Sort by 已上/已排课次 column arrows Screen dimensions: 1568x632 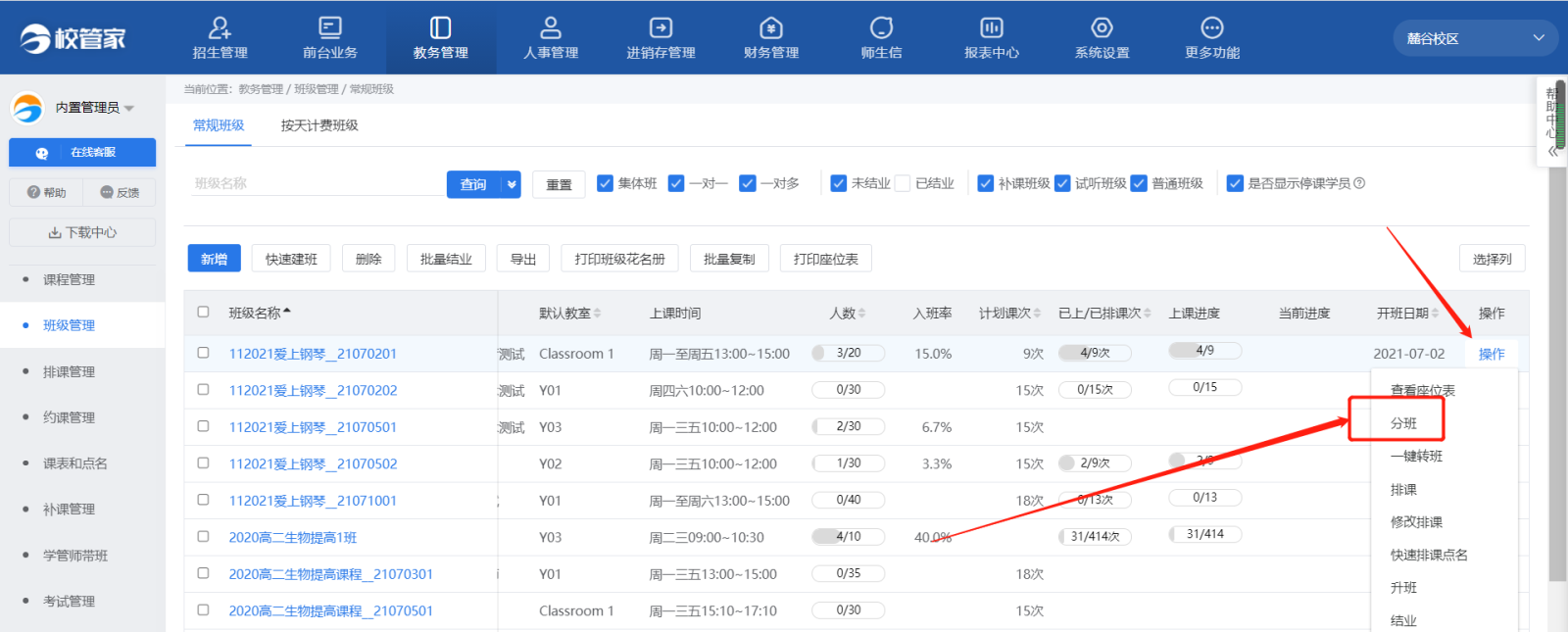(x=1148, y=314)
